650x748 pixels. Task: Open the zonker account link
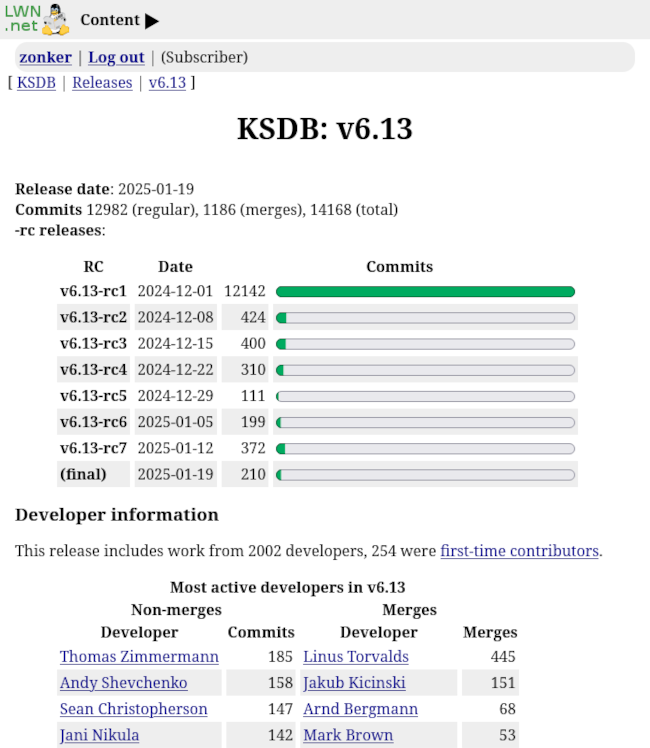coord(45,57)
